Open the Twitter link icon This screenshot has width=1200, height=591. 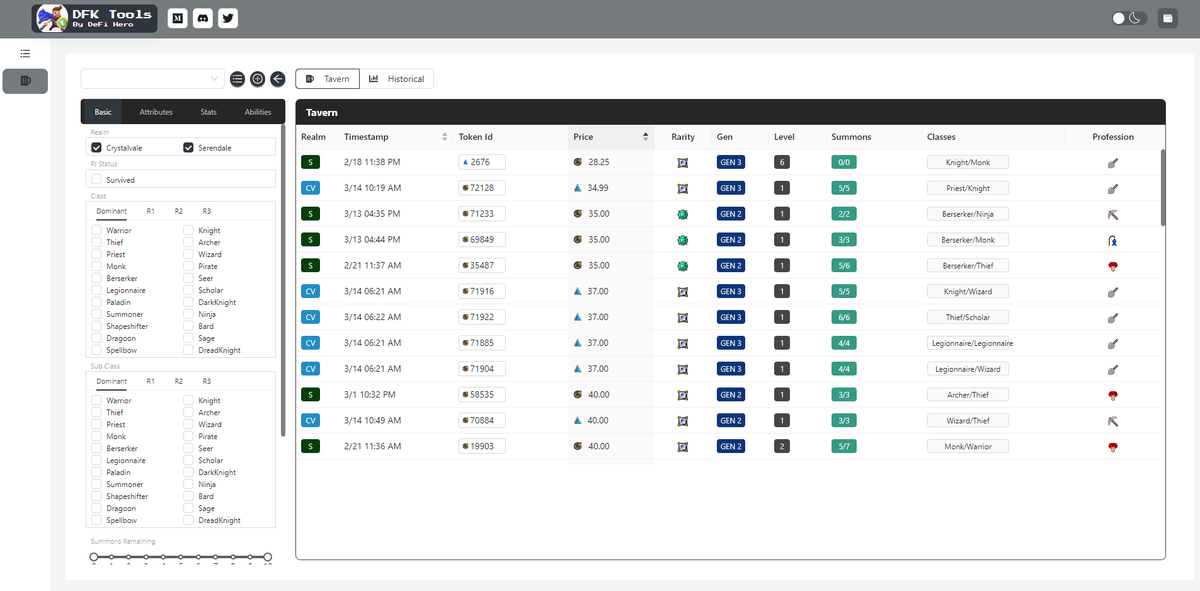pyautogui.click(x=228, y=18)
